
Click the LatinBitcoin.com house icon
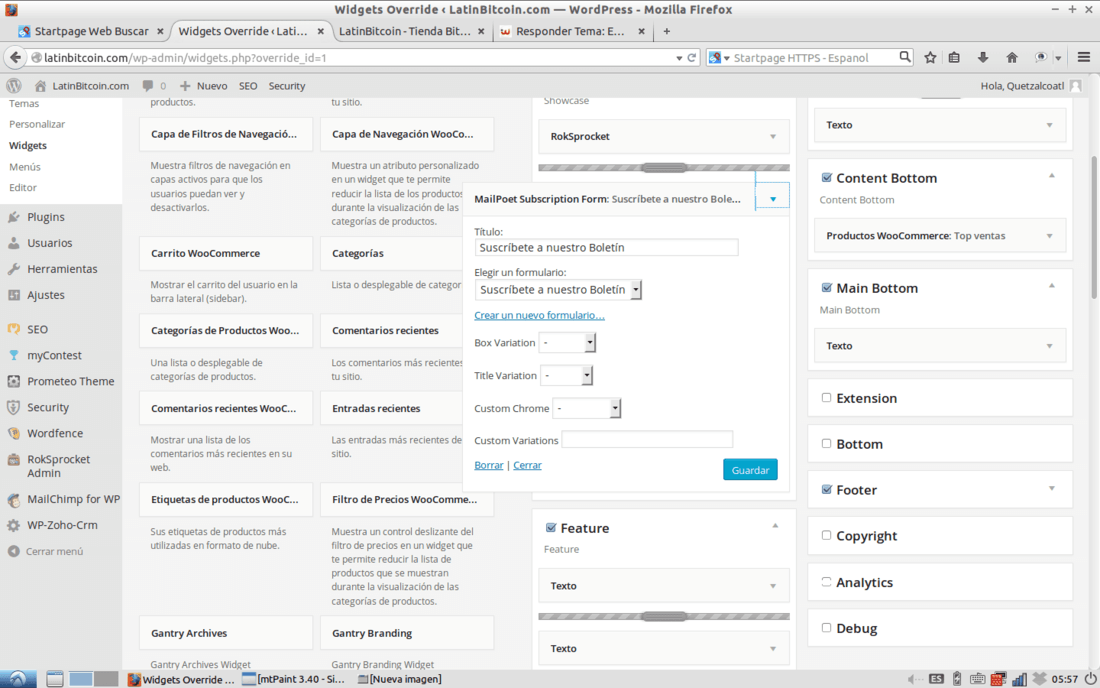point(40,86)
